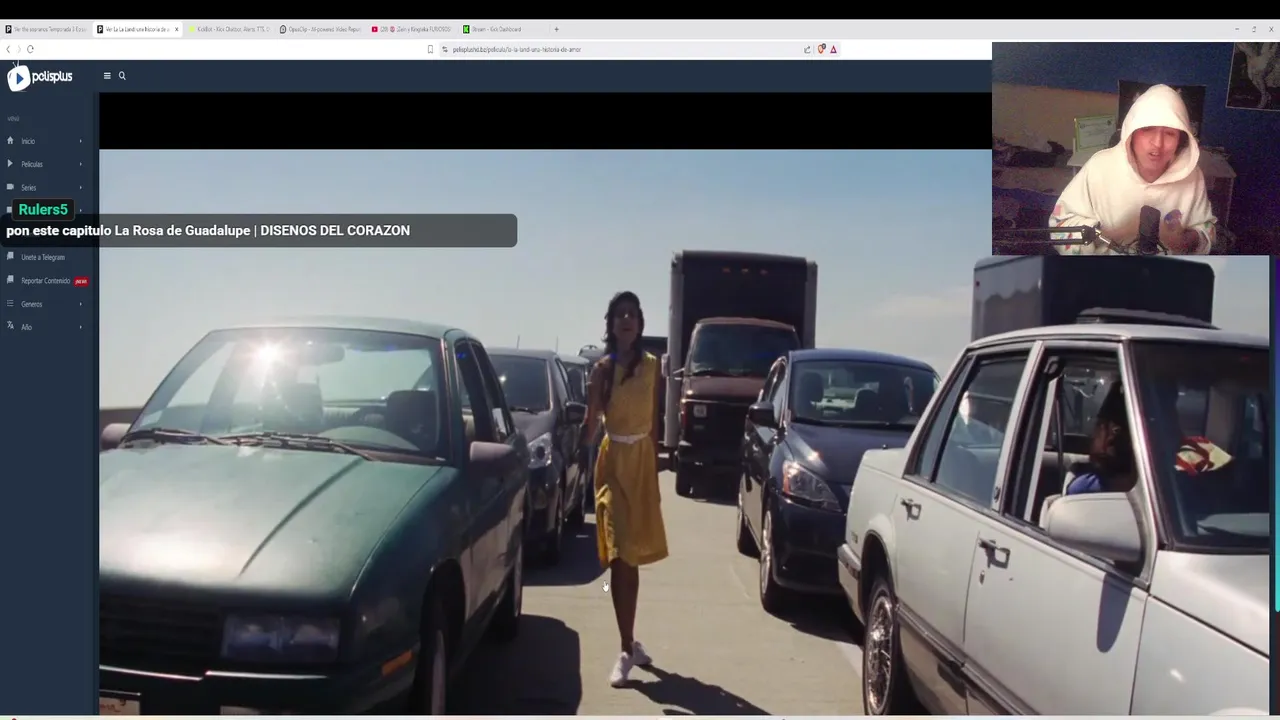The height and width of the screenshot is (720, 1280).
Task: Click the Año translate-style icon
Action: (x=10, y=326)
